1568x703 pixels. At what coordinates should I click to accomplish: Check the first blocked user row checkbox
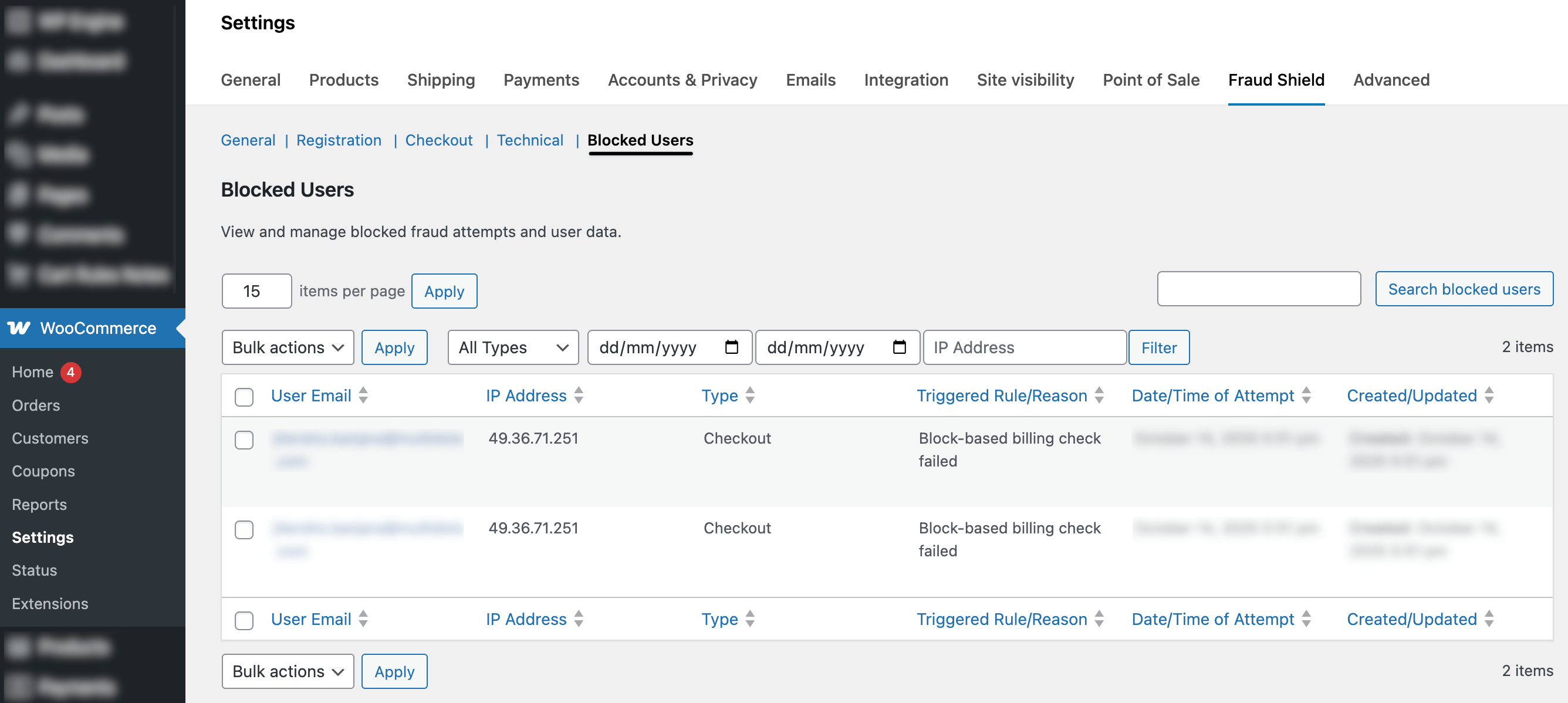[x=244, y=440]
